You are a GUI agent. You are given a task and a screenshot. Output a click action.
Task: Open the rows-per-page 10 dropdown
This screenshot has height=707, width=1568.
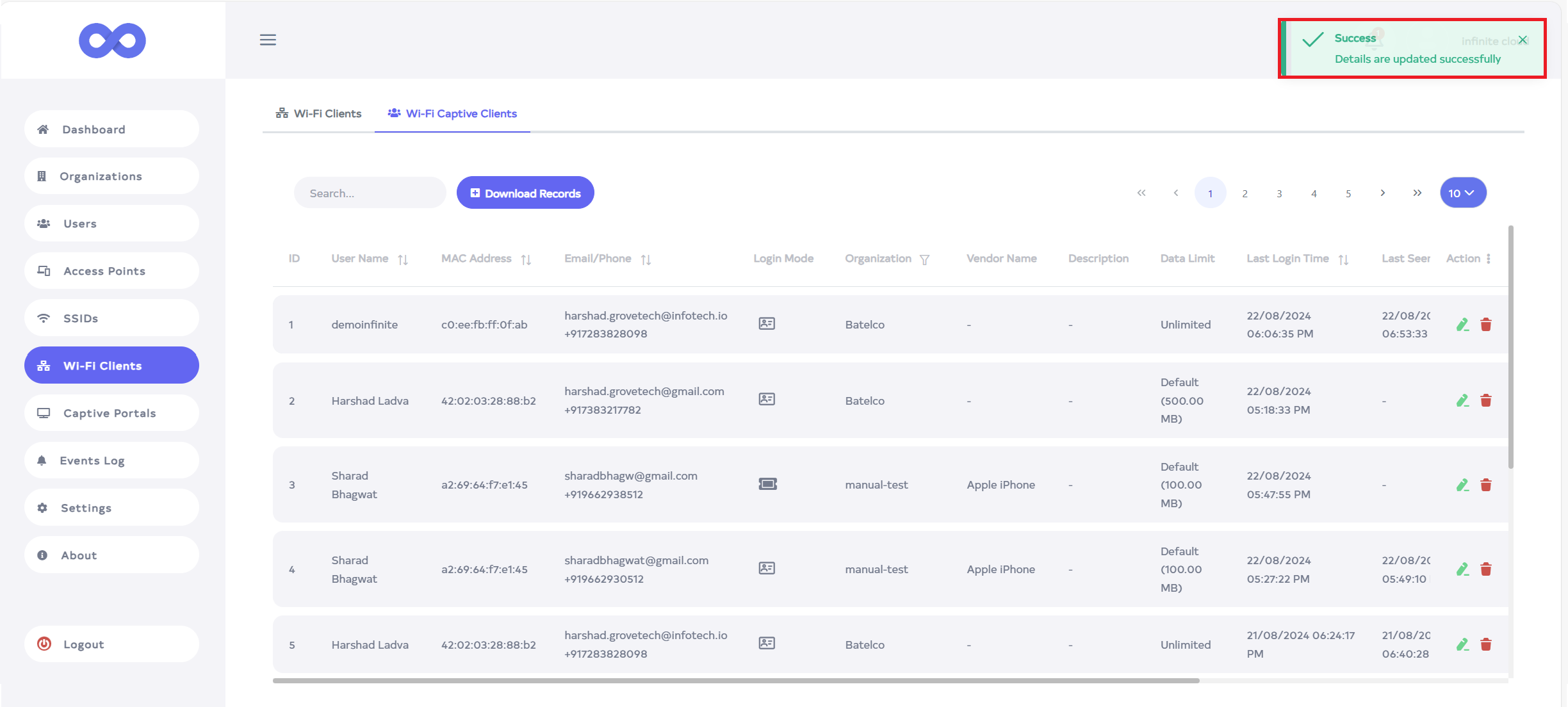(1463, 193)
